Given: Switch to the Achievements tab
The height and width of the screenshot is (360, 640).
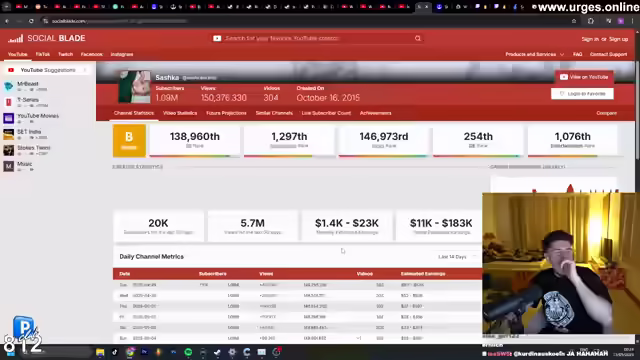Looking at the screenshot, I should coord(376,113).
